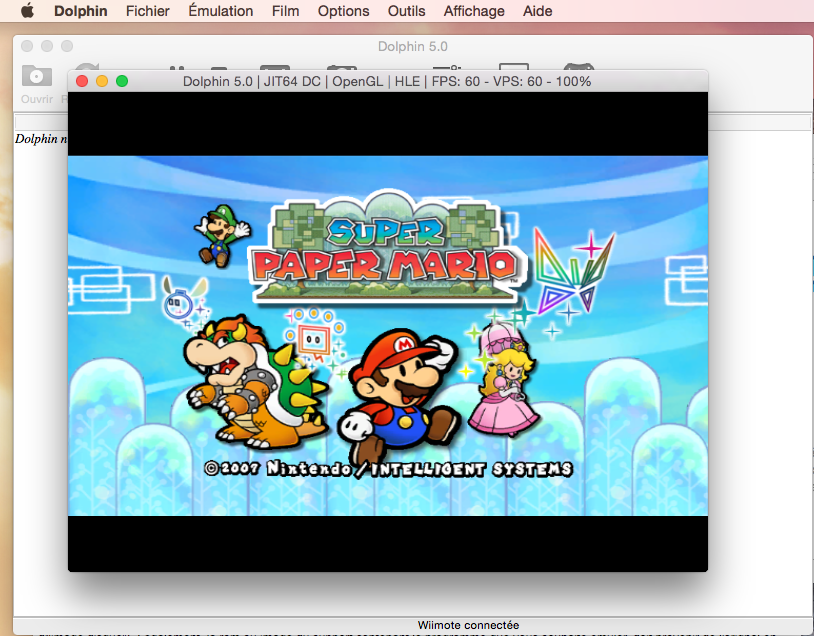Screen dimensions: 814x636
Task: Click the game window title showing FPS: 60
Action: point(387,82)
